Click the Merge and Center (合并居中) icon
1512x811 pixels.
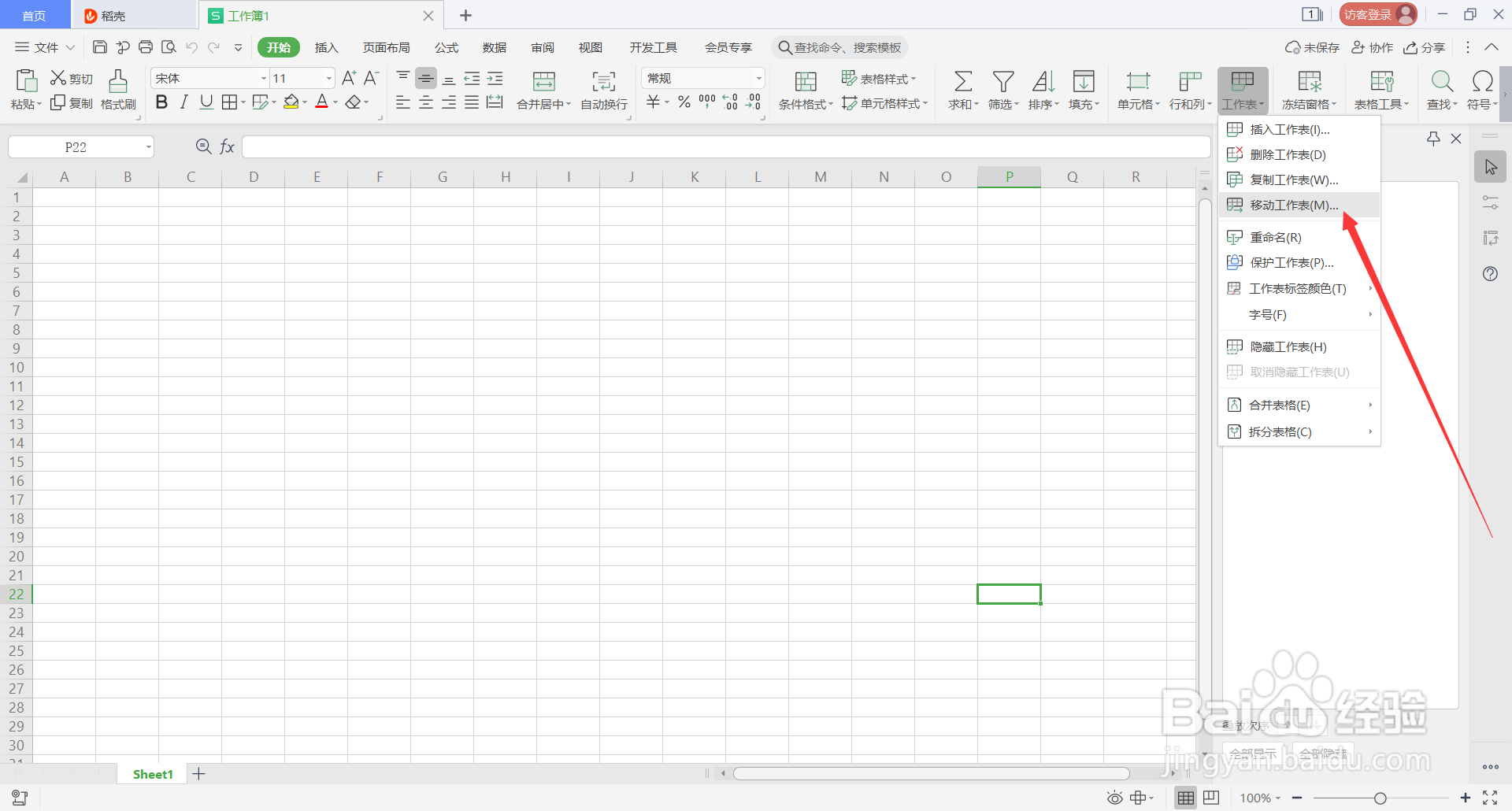tap(544, 81)
